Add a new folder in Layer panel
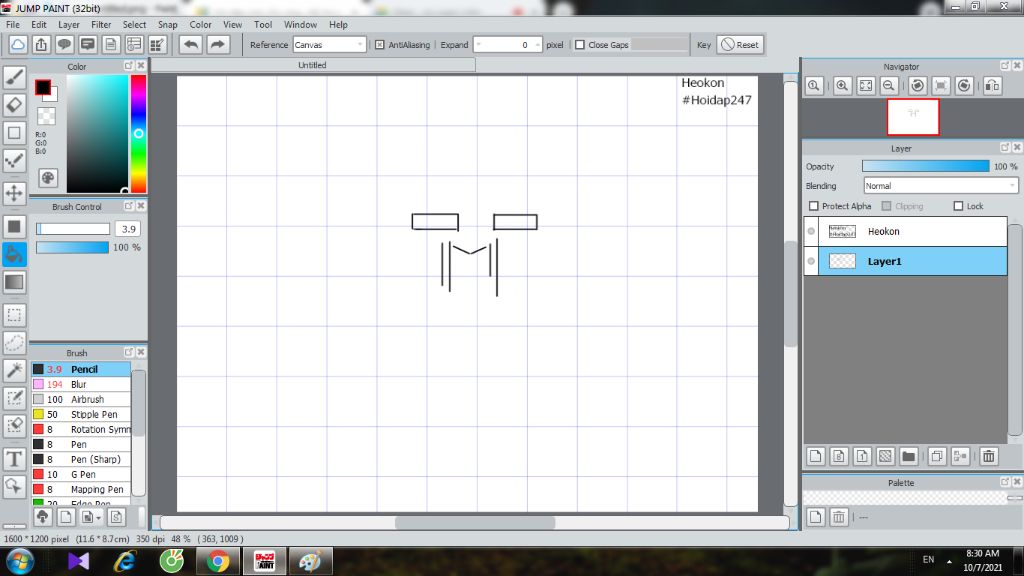Viewport: 1024px width, 576px height. point(908,456)
